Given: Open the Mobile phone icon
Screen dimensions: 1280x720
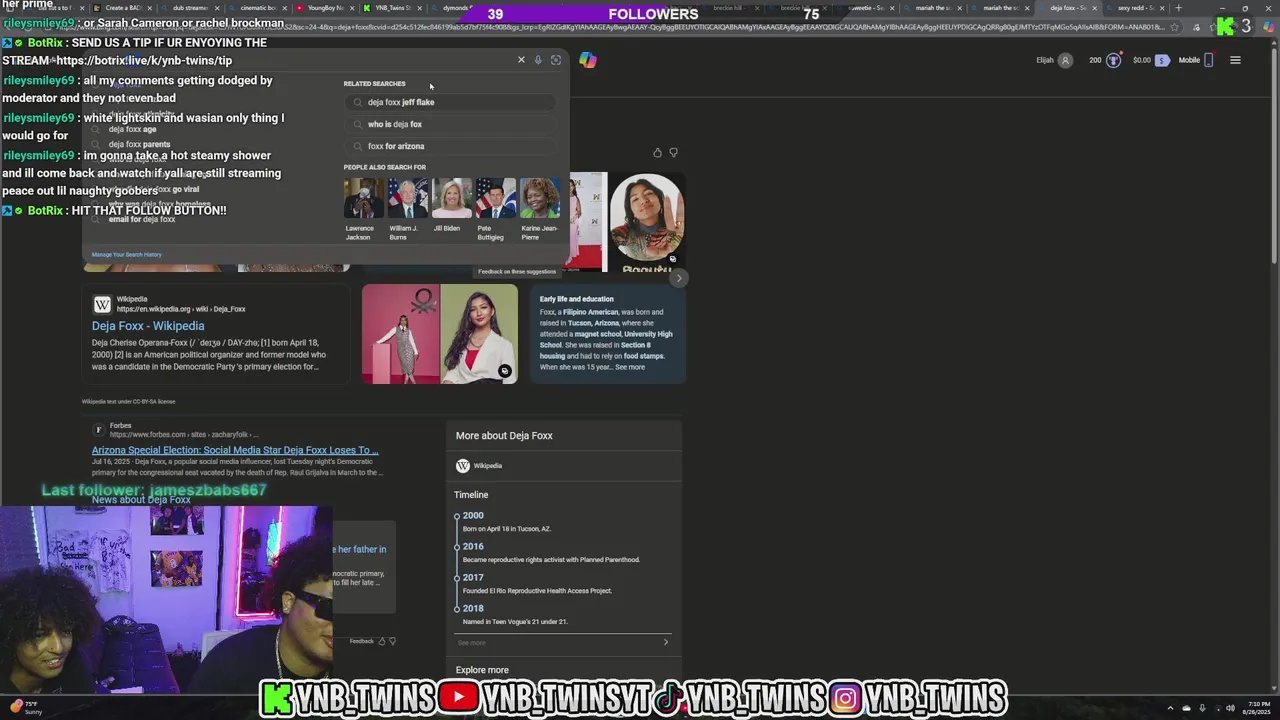Looking at the screenshot, I should click(1208, 60).
